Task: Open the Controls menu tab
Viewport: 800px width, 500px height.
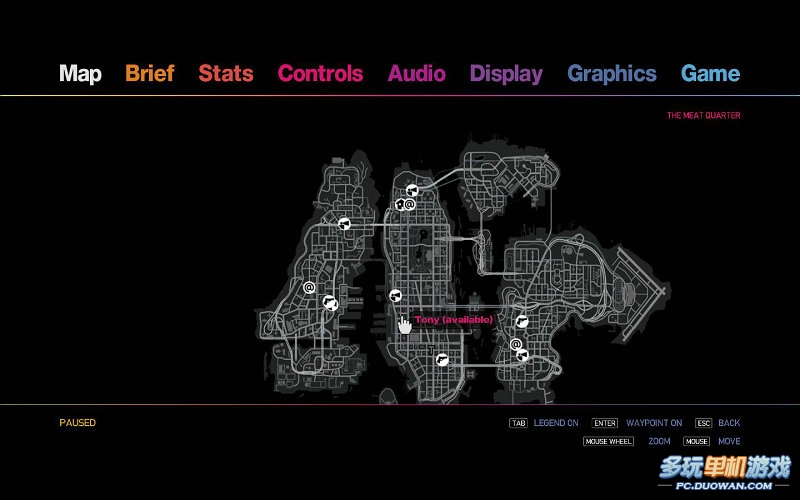Action: 320,73
